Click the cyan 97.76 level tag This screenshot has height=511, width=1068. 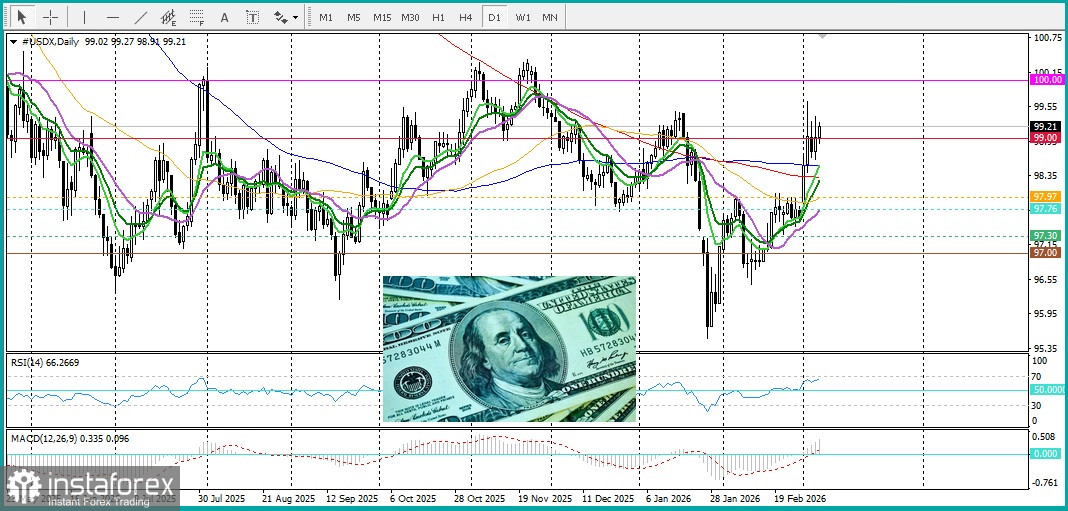click(x=1046, y=208)
